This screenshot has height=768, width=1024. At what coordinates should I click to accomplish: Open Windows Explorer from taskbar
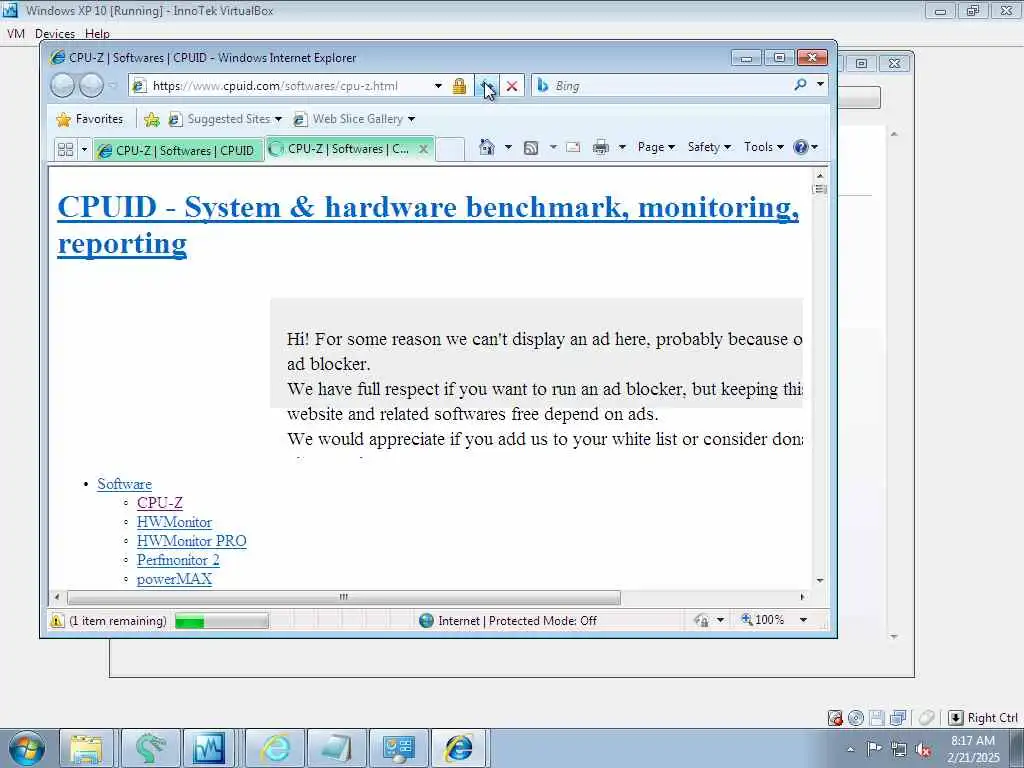[x=86, y=748]
